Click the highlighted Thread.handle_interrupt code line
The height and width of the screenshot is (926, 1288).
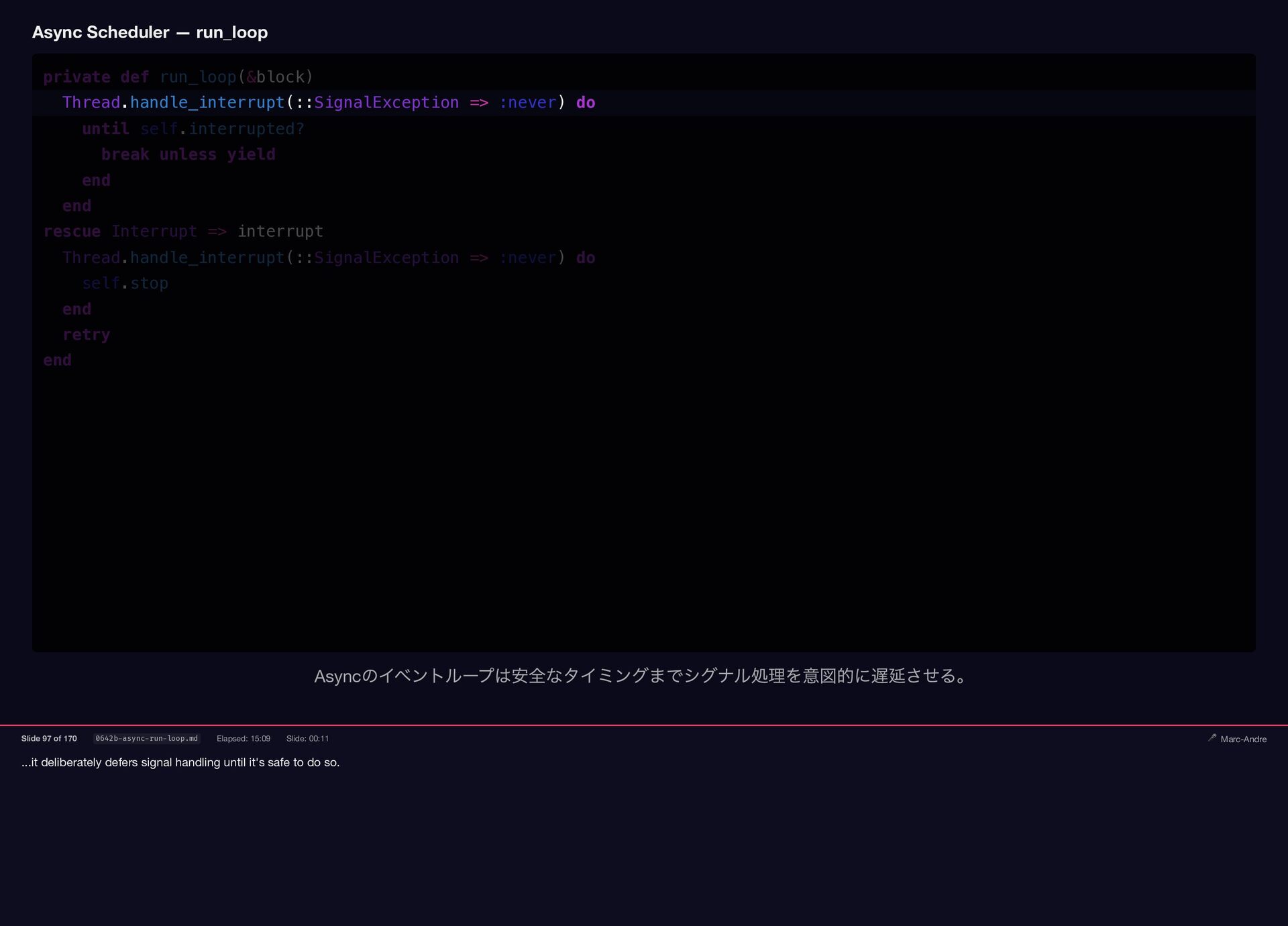[328, 103]
